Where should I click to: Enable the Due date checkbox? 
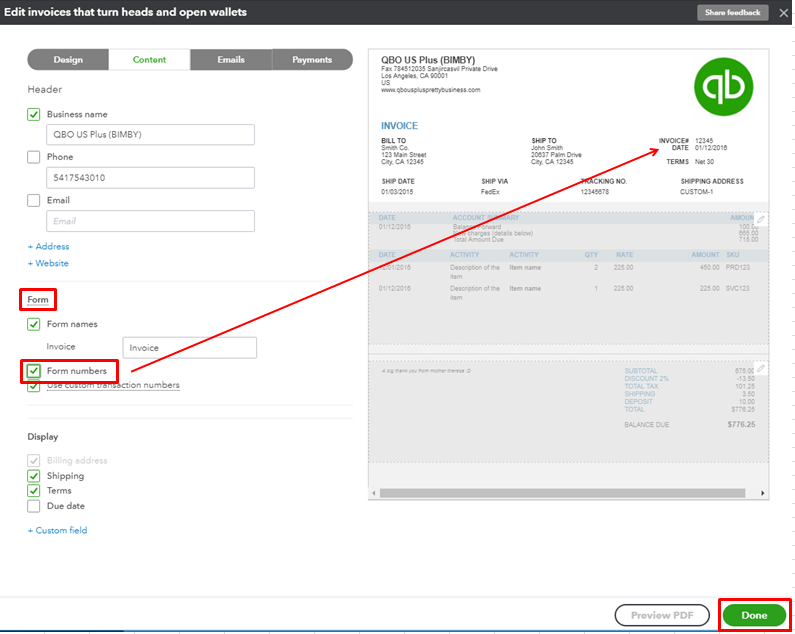point(33,506)
